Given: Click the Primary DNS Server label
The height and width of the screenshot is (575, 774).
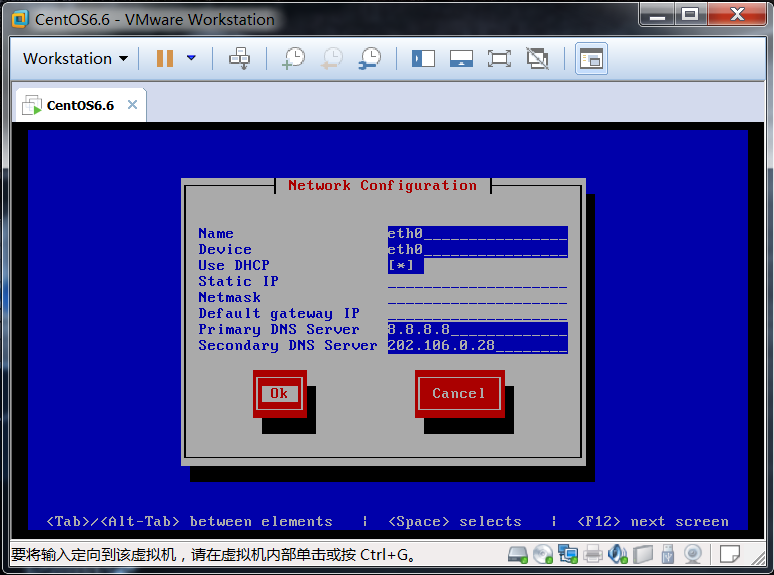Looking at the screenshot, I should (279, 330).
